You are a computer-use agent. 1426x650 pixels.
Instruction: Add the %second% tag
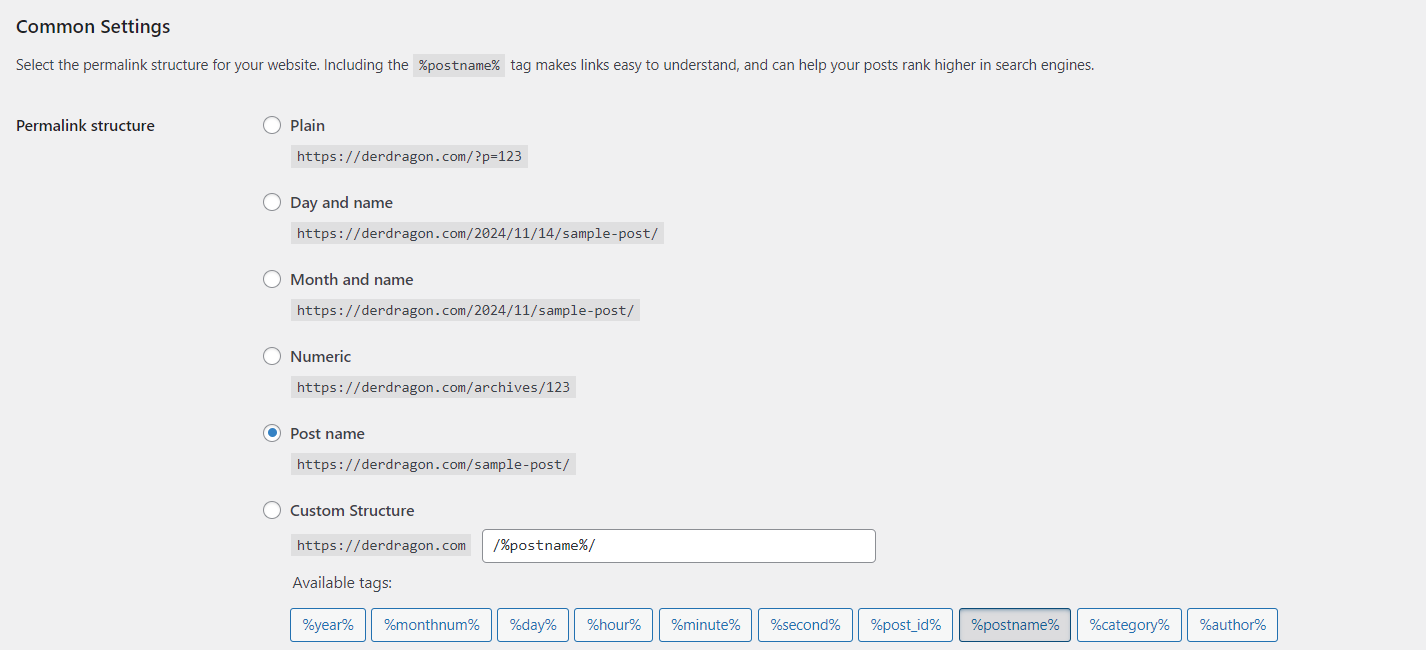(805, 624)
